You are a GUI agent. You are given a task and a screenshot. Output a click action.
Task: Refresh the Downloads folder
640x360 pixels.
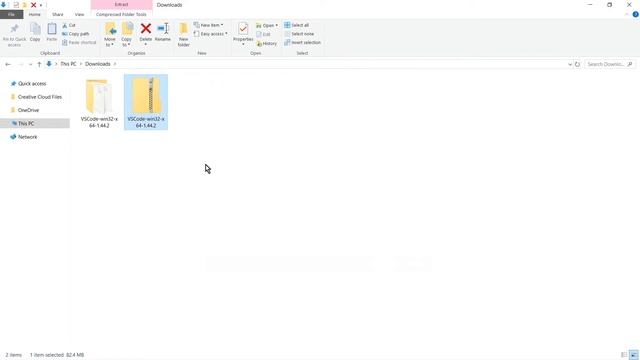[x=577, y=64]
